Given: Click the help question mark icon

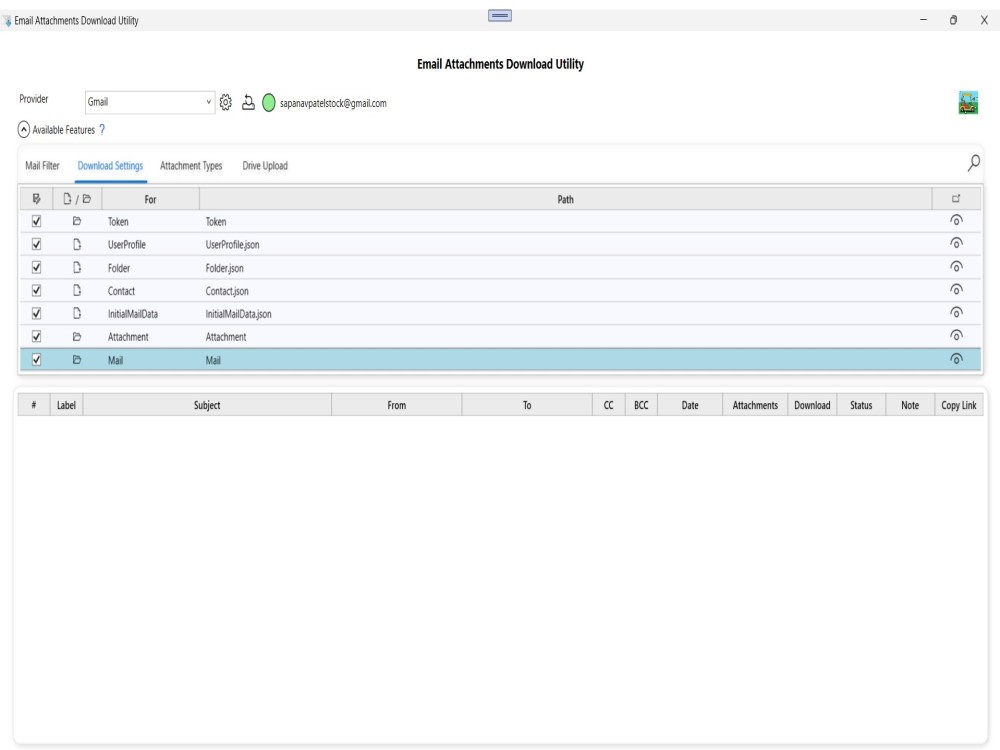Looking at the screenshot, I should (x=102, y=129).
